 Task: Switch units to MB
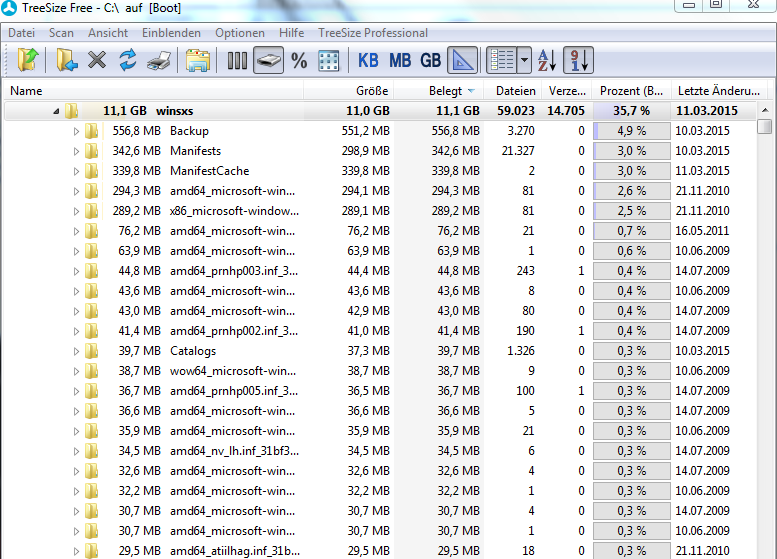pos(400,60)
